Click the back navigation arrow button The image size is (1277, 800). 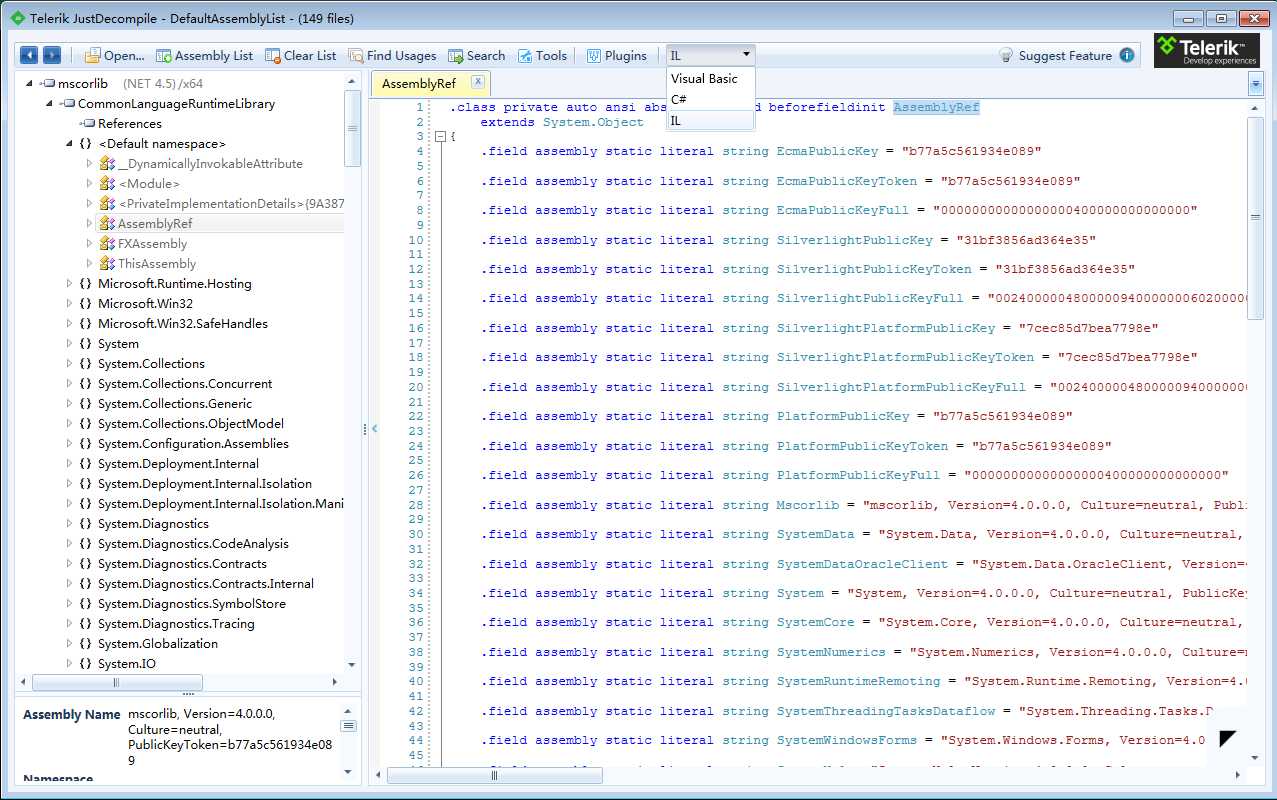pos(29,56)
